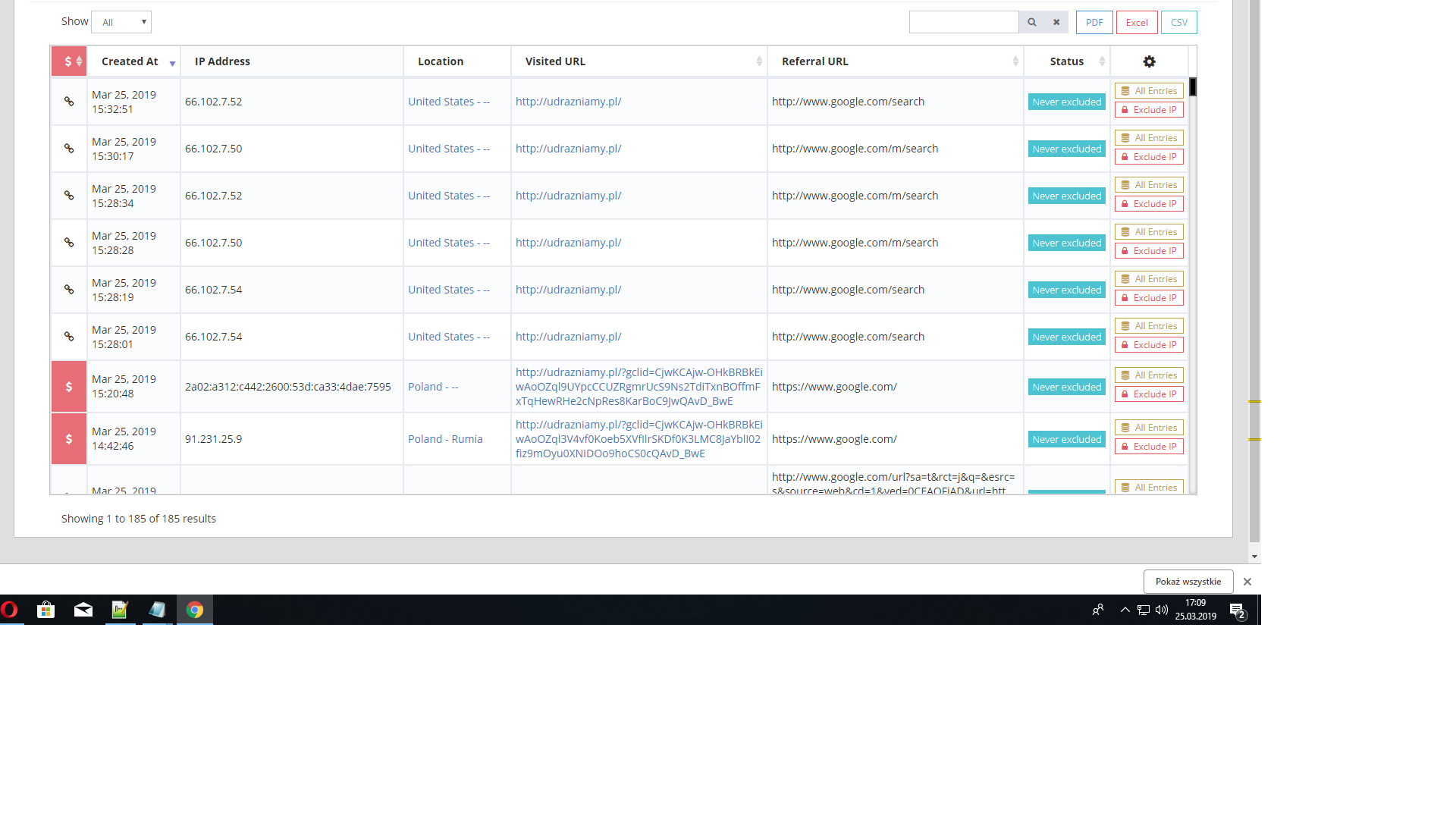Click the link icon for the 15:32:51 entry
Image resolution: width=1456 pixels, height=819 pixels.
click(x=69, y=102)
